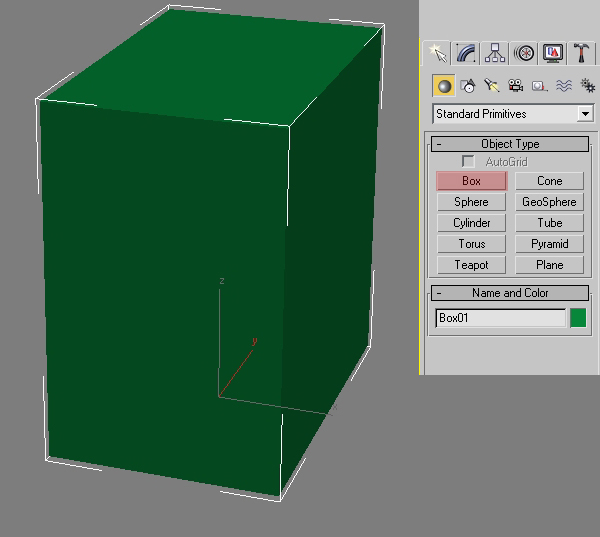Open the Motion panel tab
This screenshot has width=600, height=537.
click(x=524, y=53)
